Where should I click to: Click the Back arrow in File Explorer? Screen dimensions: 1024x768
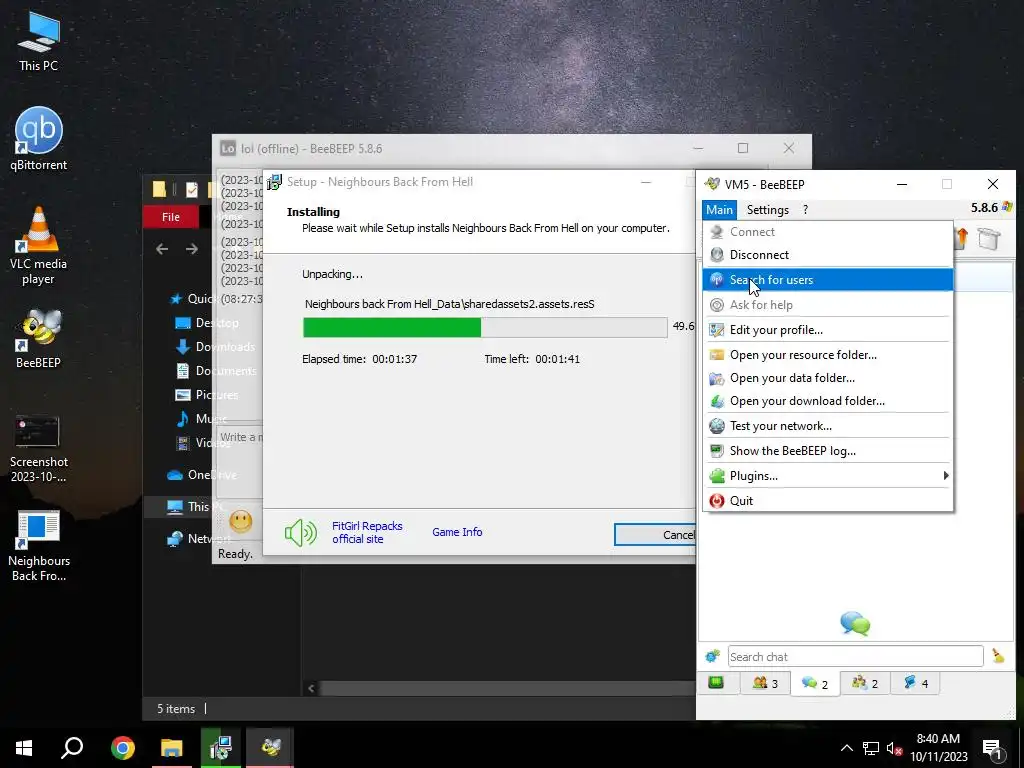(162, 249)
